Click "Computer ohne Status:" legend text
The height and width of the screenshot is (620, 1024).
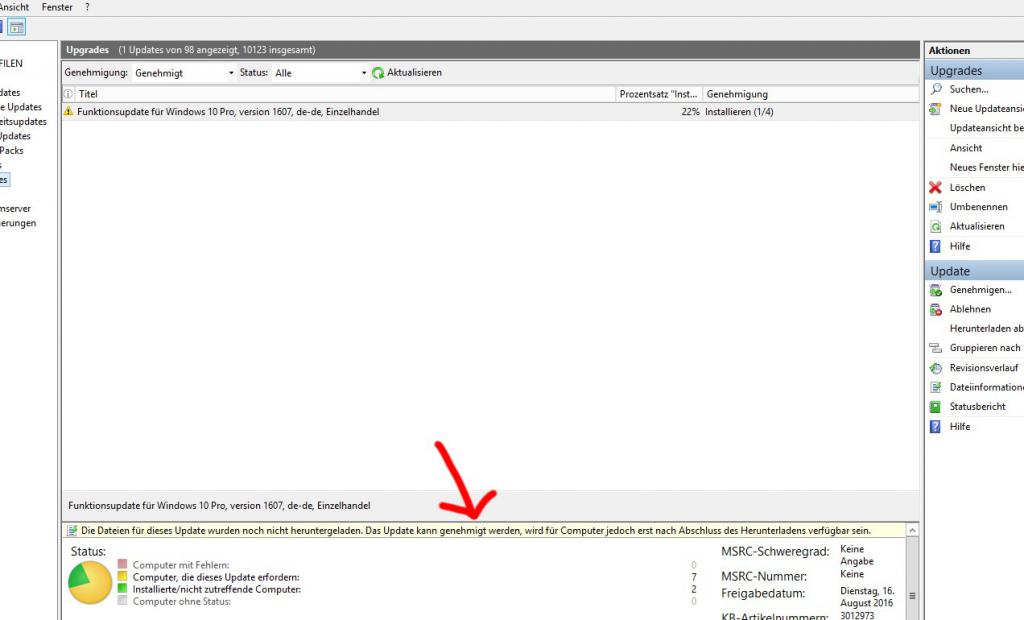tap(182, 602)
